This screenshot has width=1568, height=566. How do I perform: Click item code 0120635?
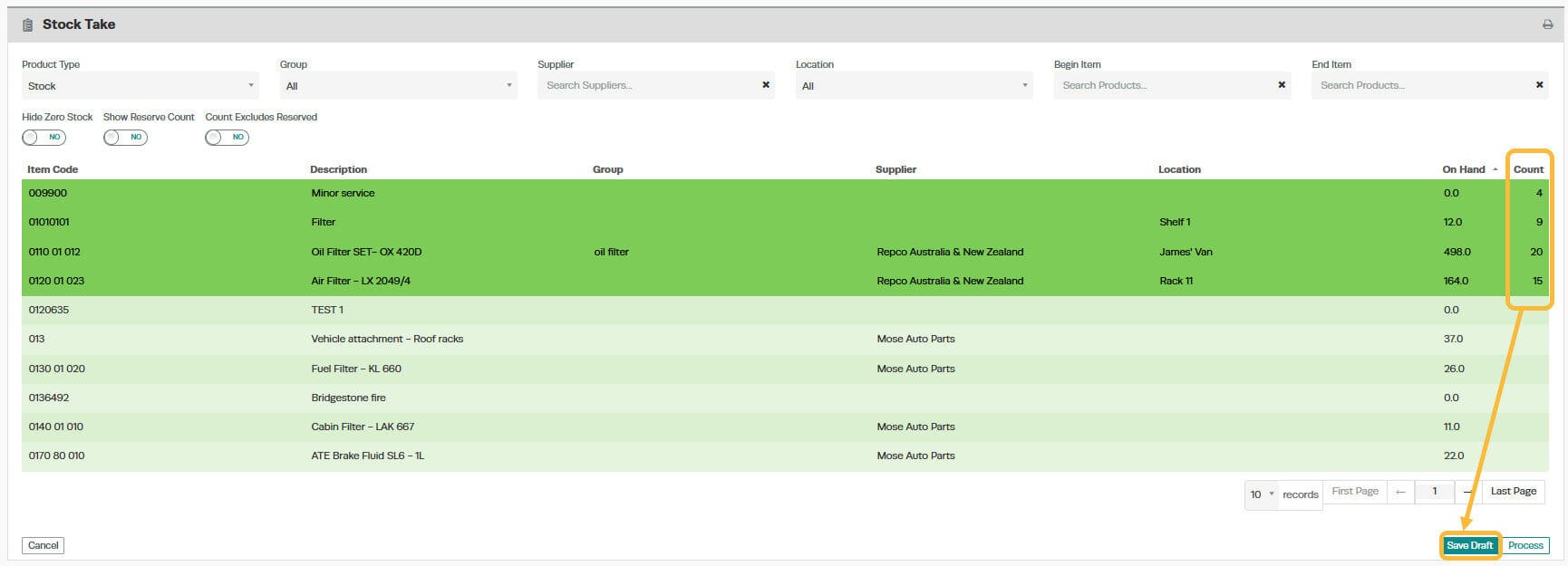[48, 310]
